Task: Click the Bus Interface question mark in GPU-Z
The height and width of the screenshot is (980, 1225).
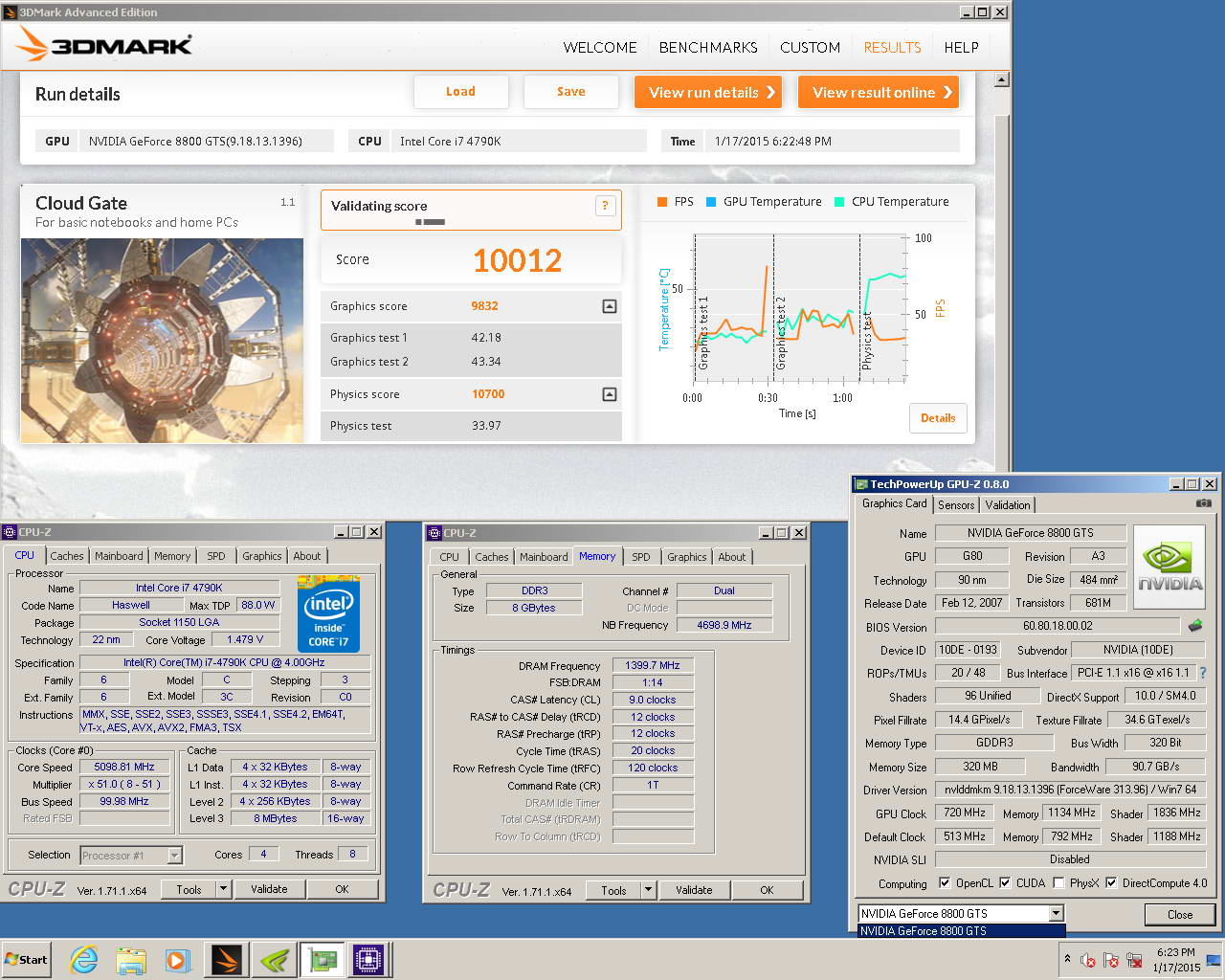Action: pyautogui.click(x=1203, y=673)
